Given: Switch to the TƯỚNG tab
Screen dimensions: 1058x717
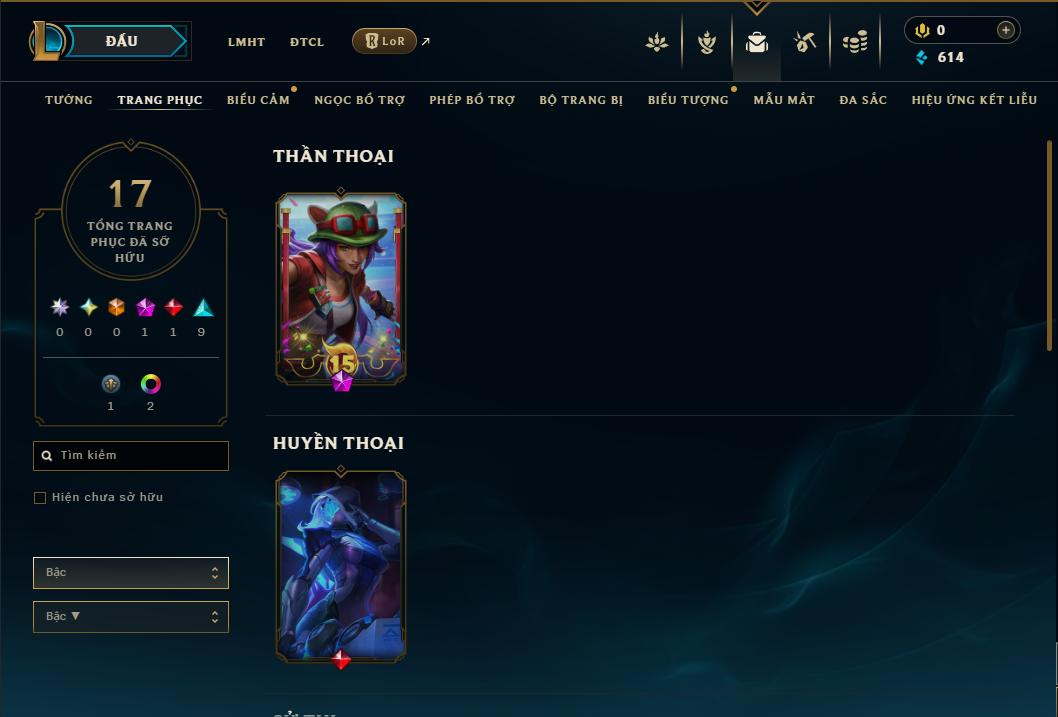Looking at the screenshot, I should (69, 100).
